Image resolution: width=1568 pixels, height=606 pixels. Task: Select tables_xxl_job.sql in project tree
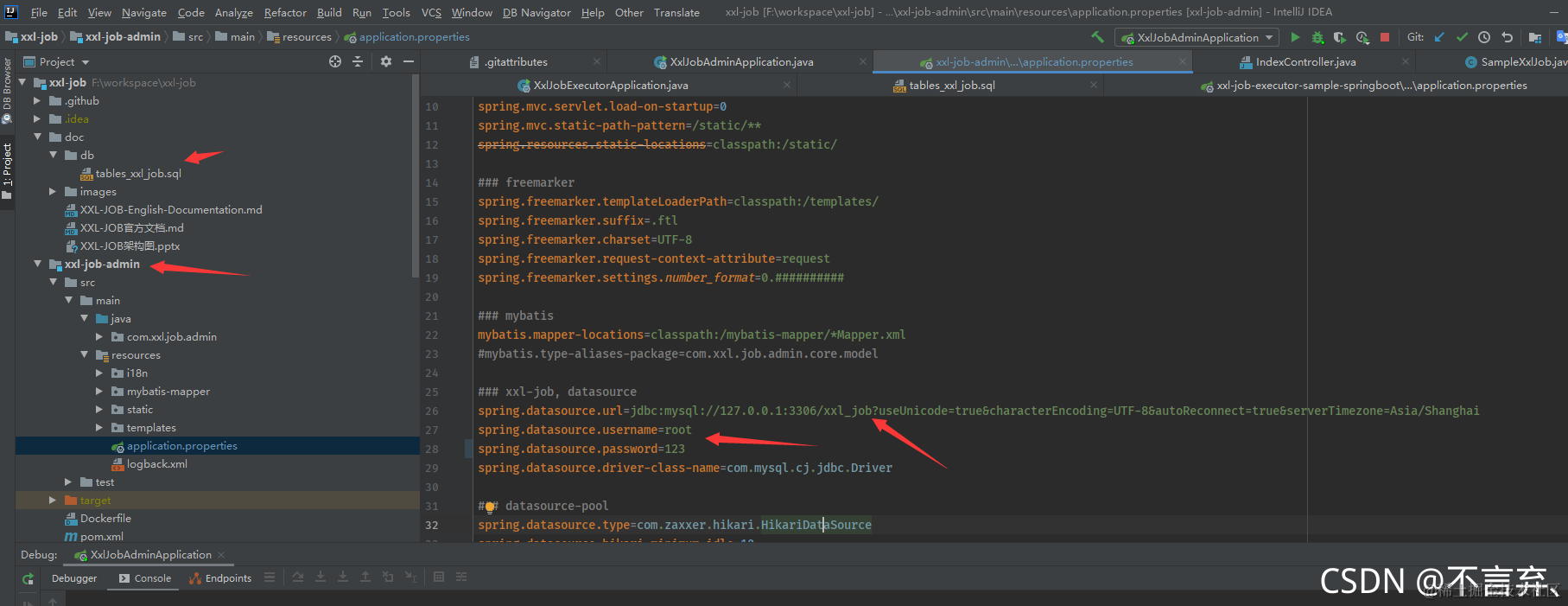pos(138,173)
